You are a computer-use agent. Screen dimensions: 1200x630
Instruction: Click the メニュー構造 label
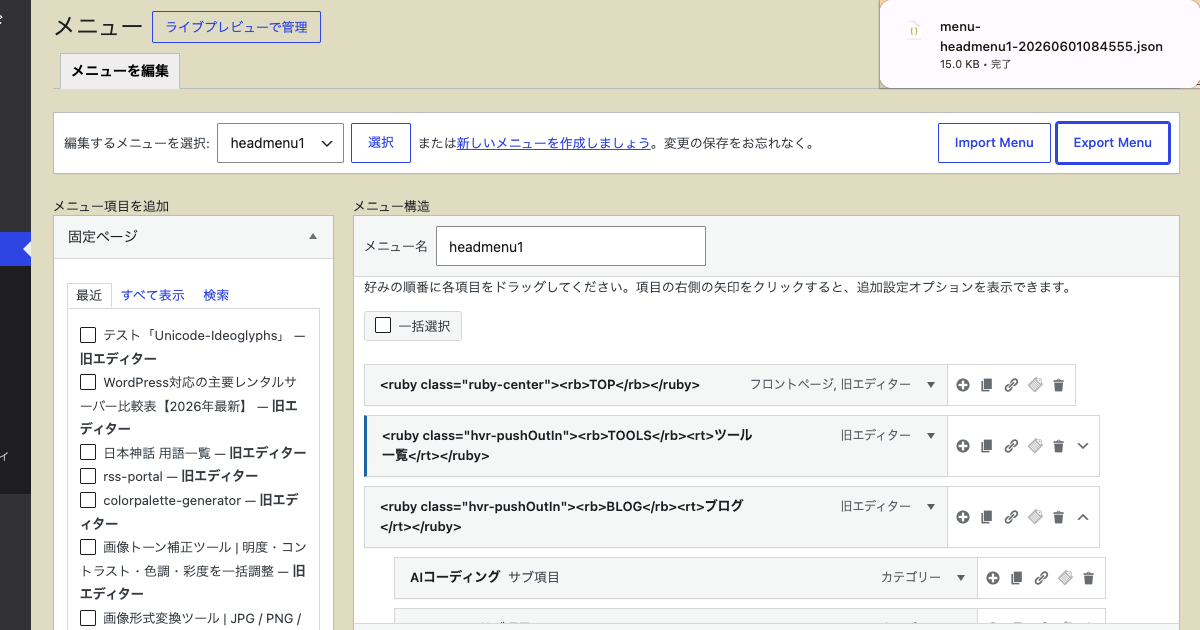[x=391, y=206]
